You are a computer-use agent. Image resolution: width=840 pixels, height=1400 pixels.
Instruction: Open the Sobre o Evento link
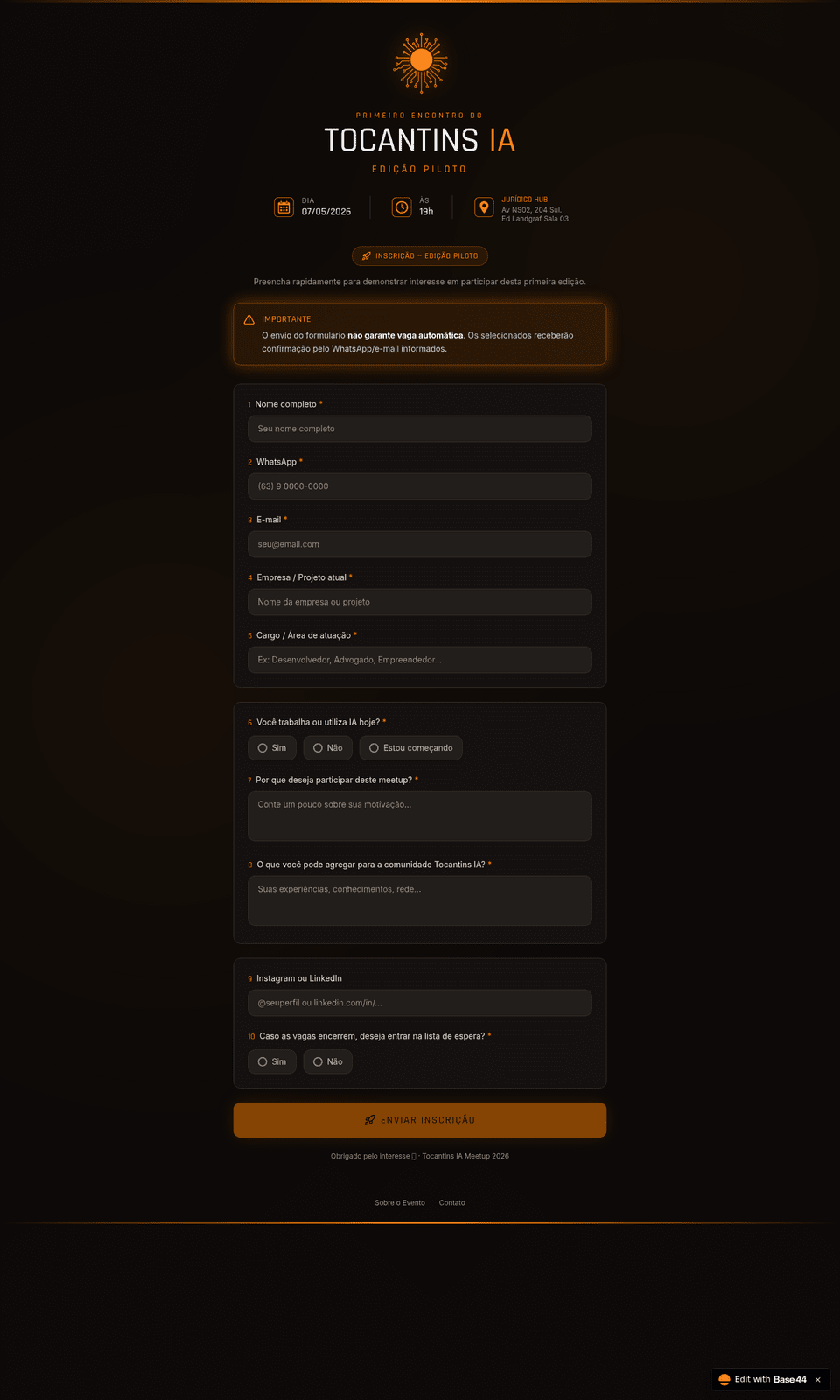tap(400, 1203)
